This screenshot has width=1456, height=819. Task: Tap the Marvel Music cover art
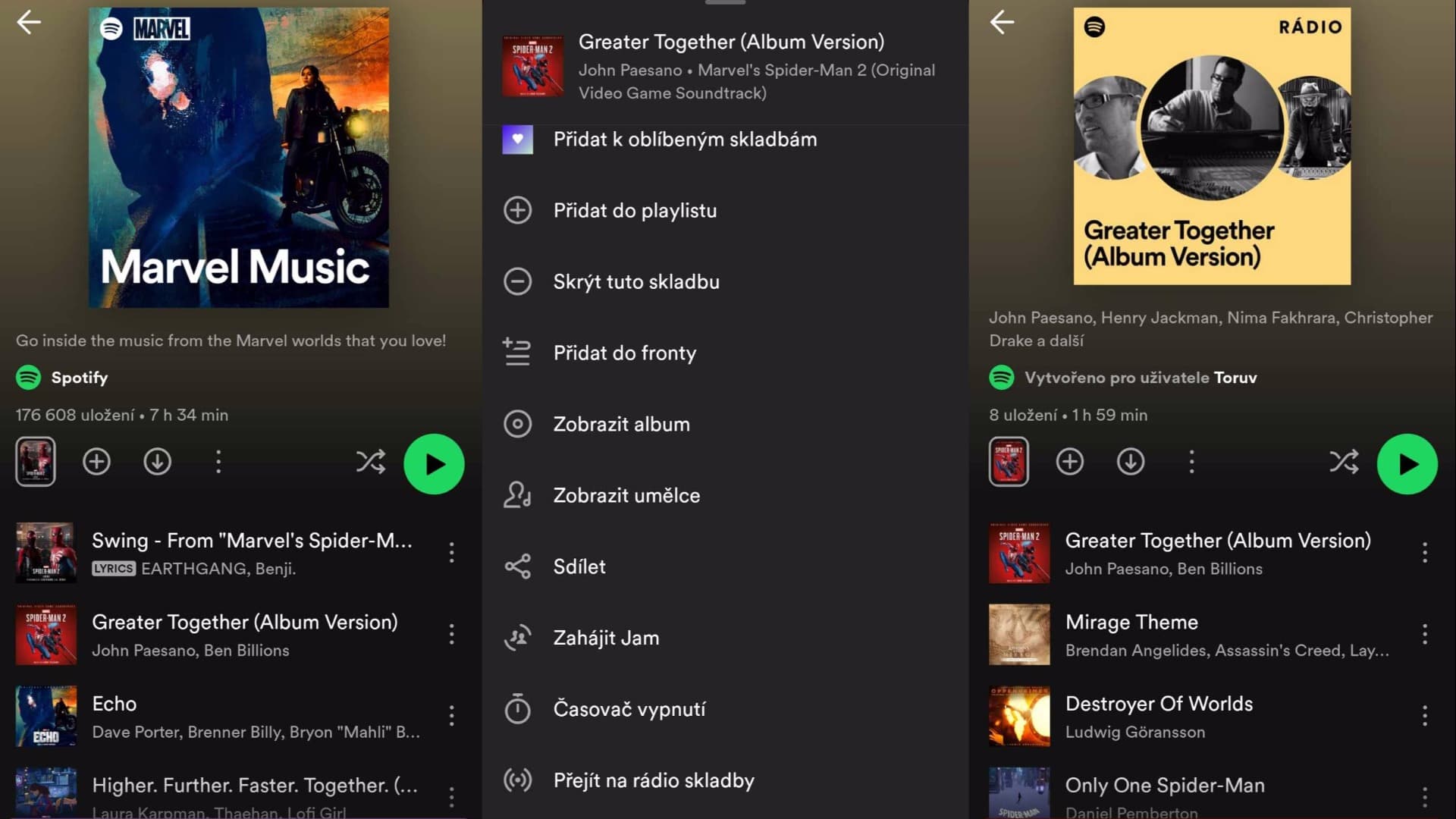tap(239, 158)
